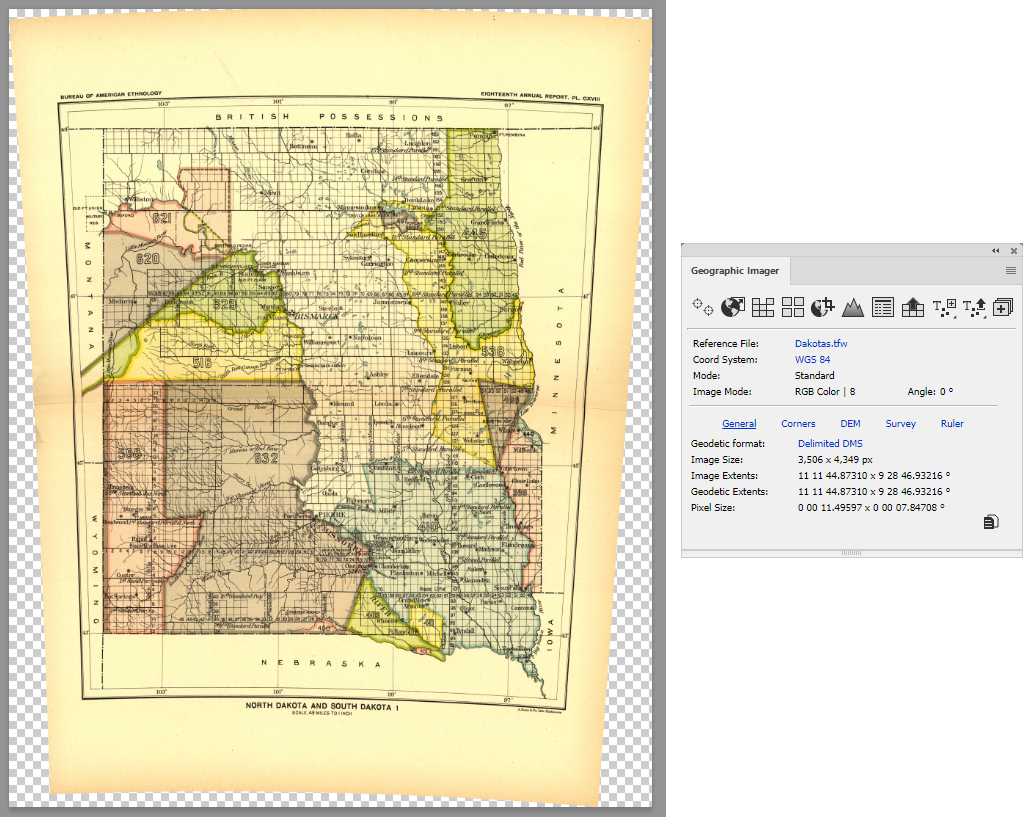Screen dimensions: 1035x817
Task: Open the Dakotas.tfw reference file link
Action: (821, 343)
